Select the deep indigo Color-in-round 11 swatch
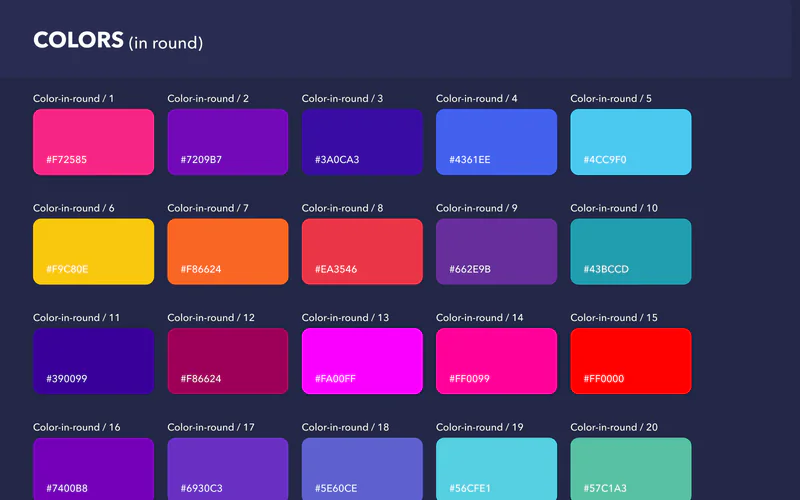Image resolution: width=800 pixels, height=500 pixels. pyautogui.click(x=93, y=361)
